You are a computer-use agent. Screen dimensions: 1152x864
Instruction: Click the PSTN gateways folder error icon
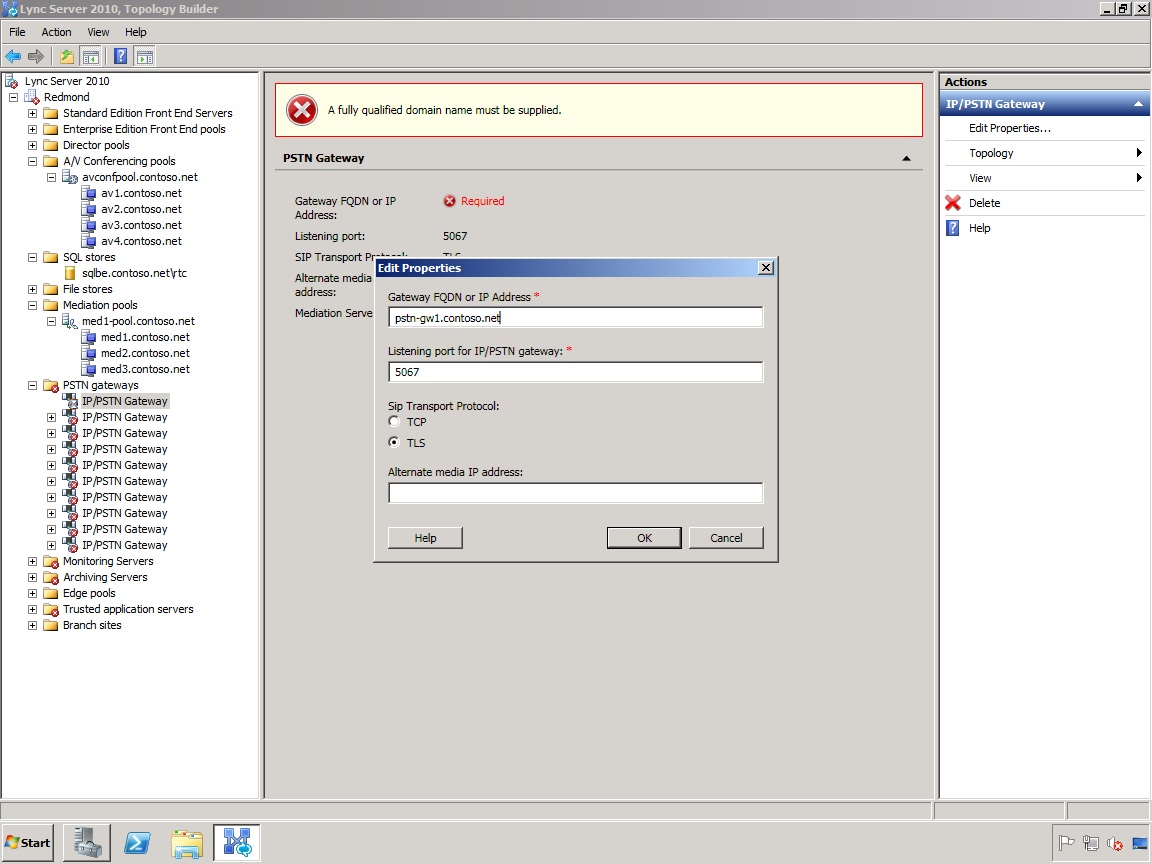(x=51, y=386)
